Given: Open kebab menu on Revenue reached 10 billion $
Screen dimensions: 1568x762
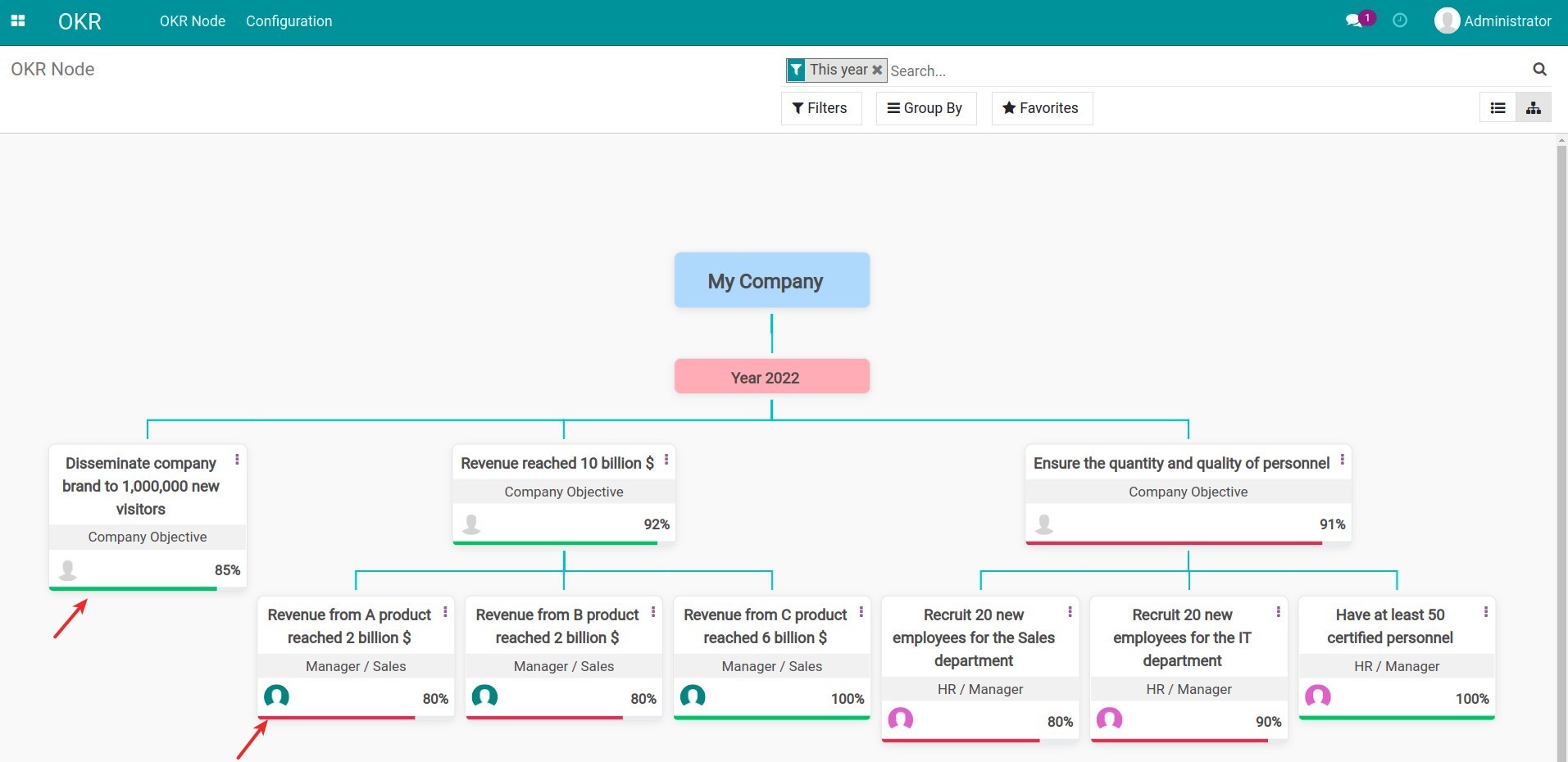Looking at the screenshot, I should click(x=666, y=460).
